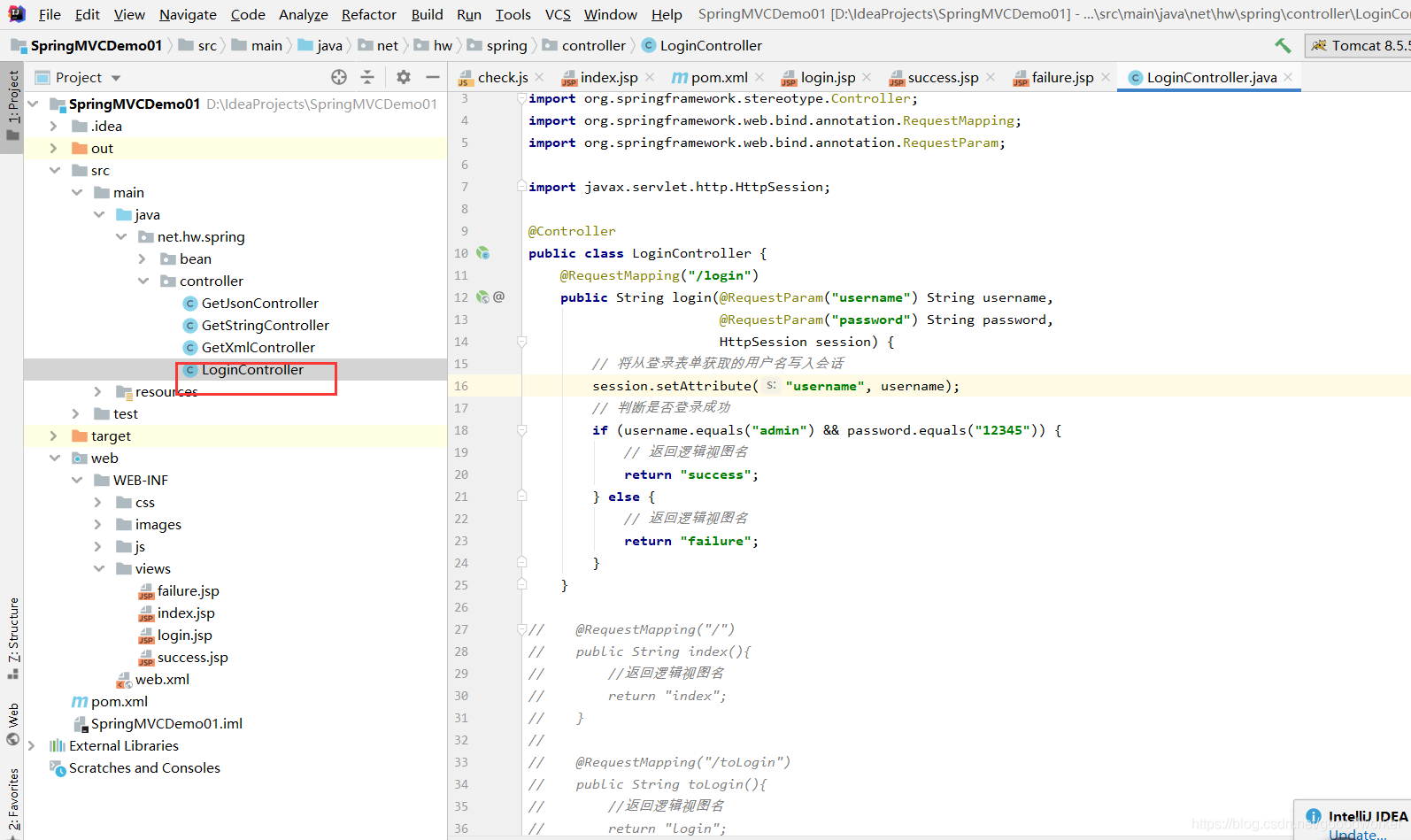Close the check.js editor tab

click(539, 78)
